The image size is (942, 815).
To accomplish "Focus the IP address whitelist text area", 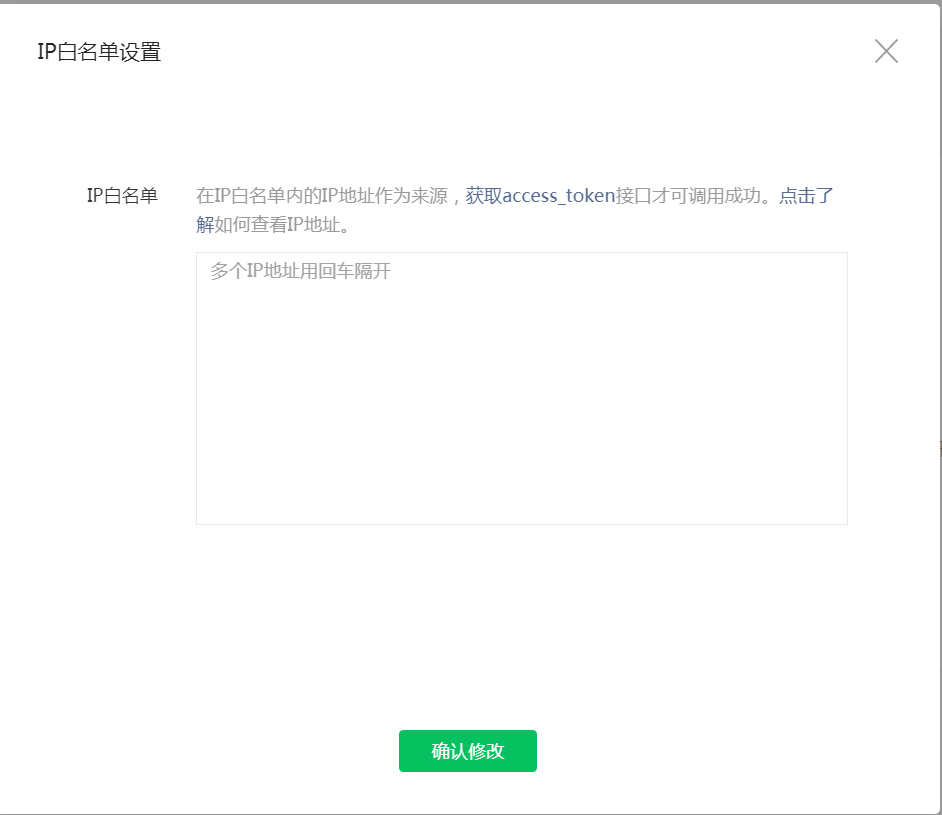I will pos(521,388).
